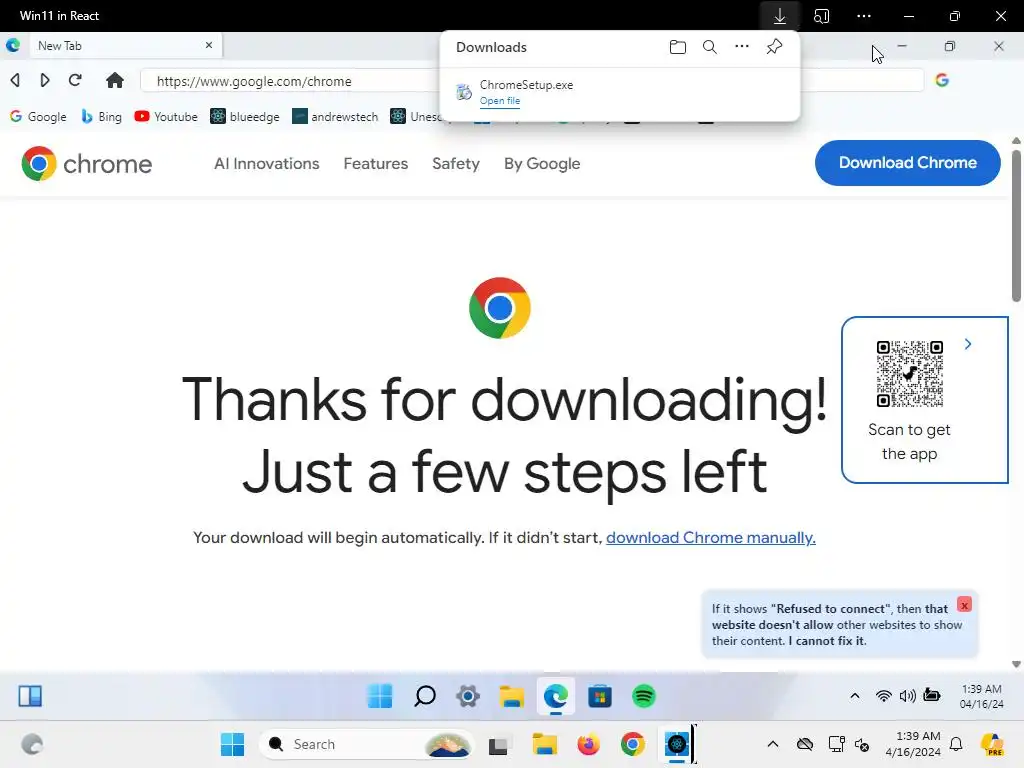The width and height of the screenshot is (1024, 768).
Task: Click the QR code to get the app
Action: tap(910, 374)
